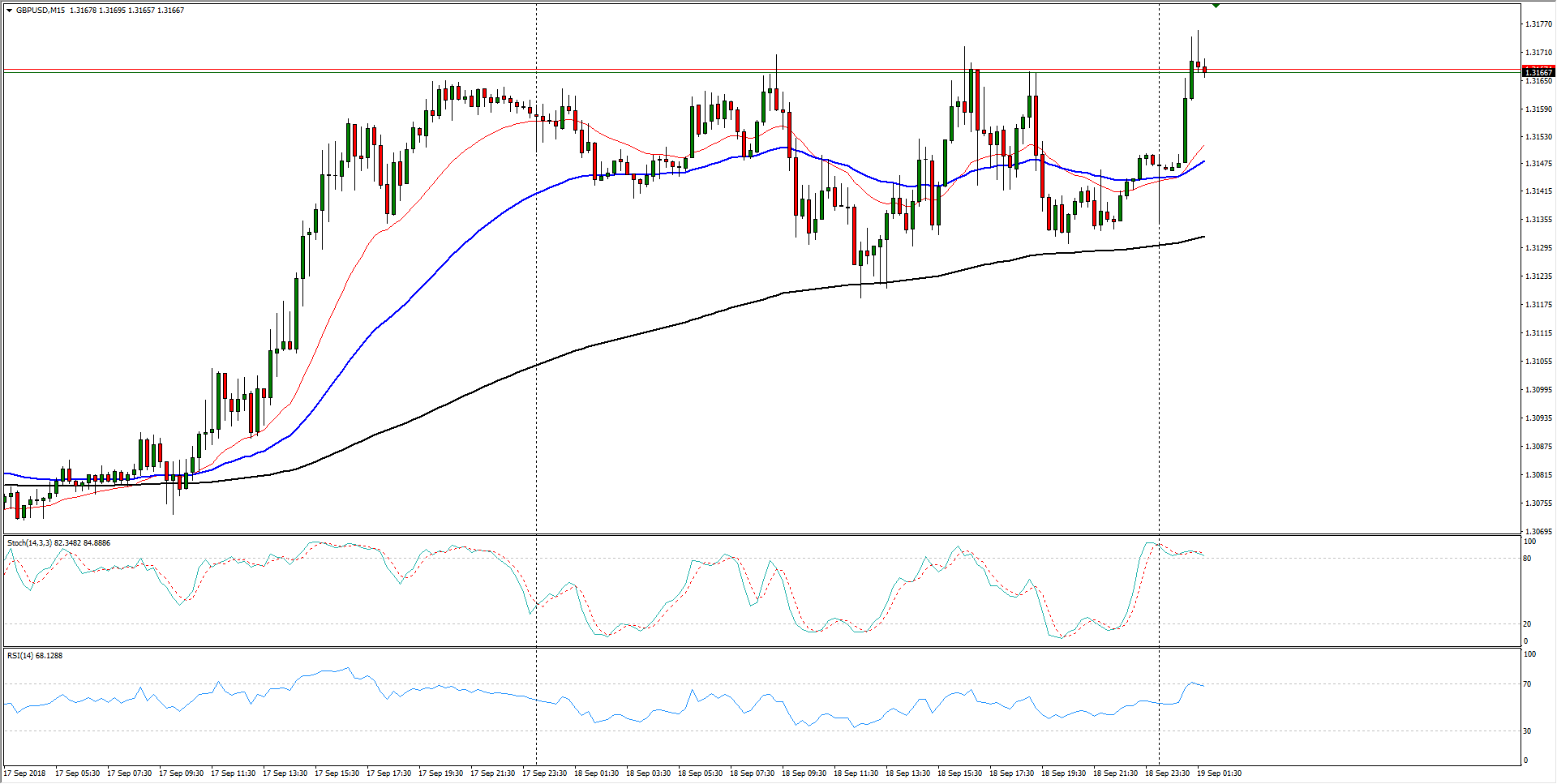Click the latest red candlestick on chart
Screen dimensions: 1557x784
click(1204, 70)
